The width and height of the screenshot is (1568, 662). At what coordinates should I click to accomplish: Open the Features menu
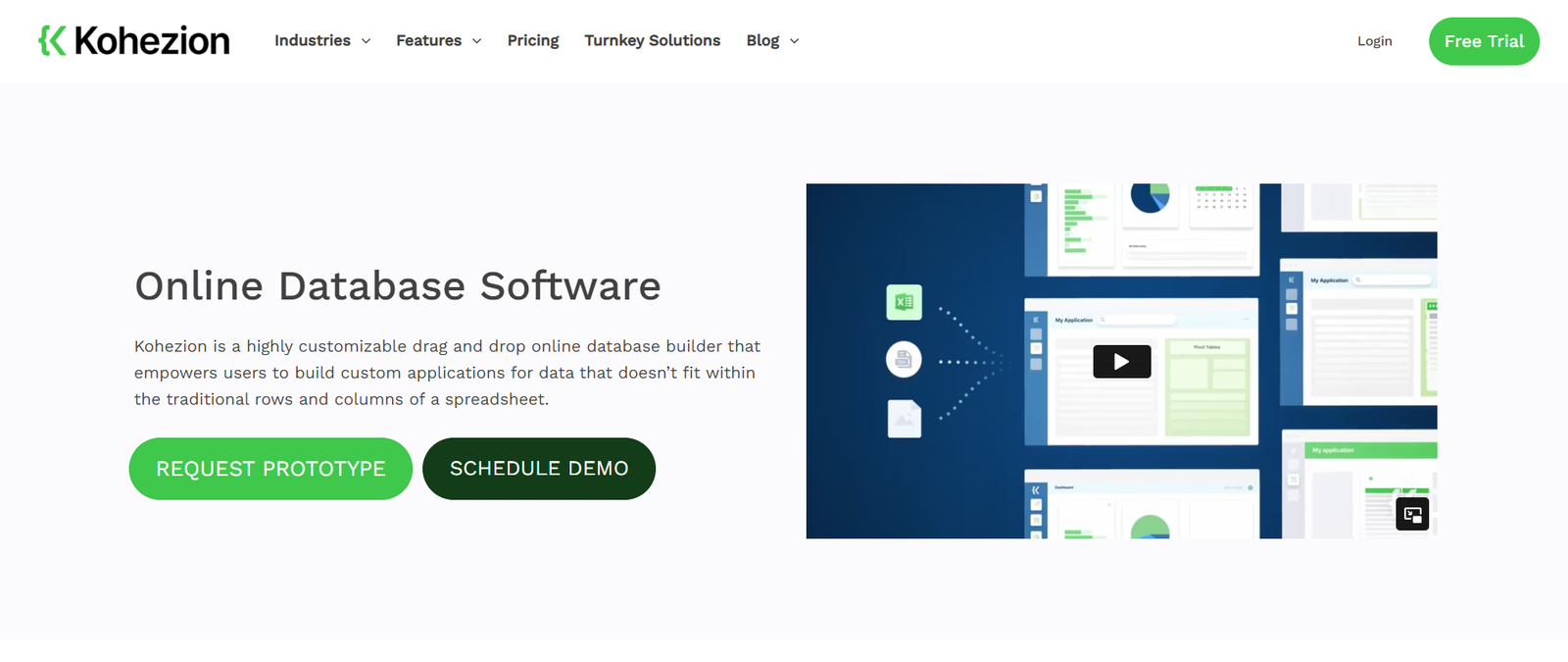428,40
